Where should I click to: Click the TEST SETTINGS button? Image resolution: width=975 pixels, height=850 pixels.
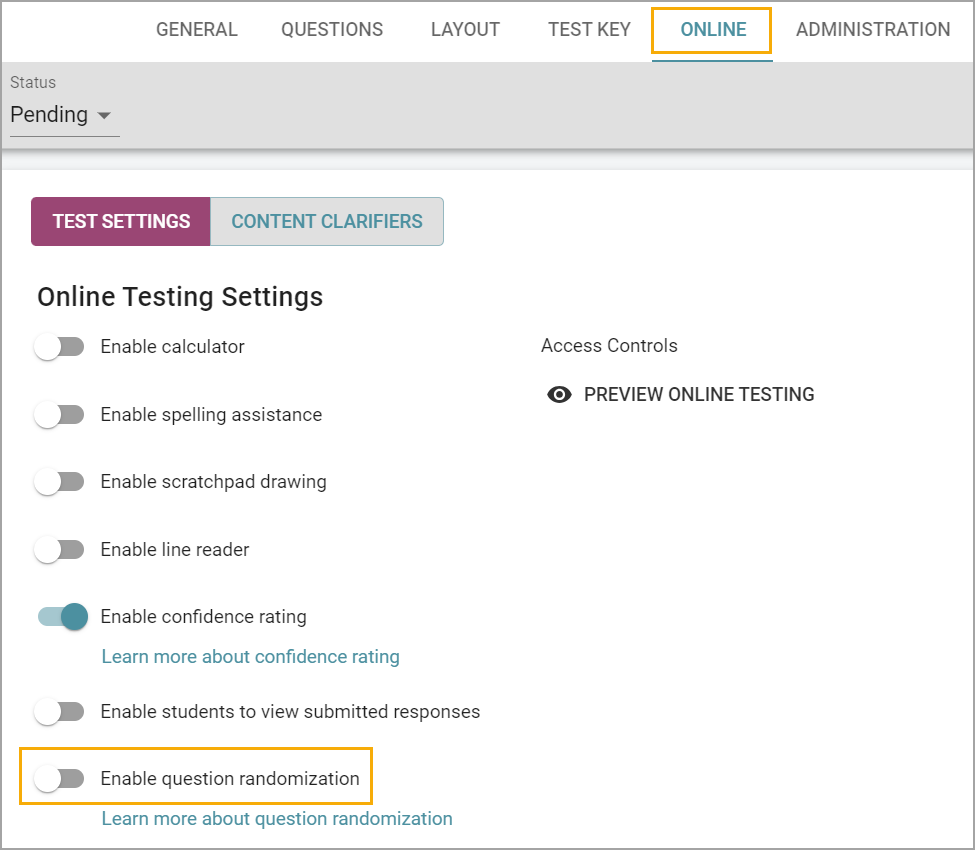pos(121,221)
